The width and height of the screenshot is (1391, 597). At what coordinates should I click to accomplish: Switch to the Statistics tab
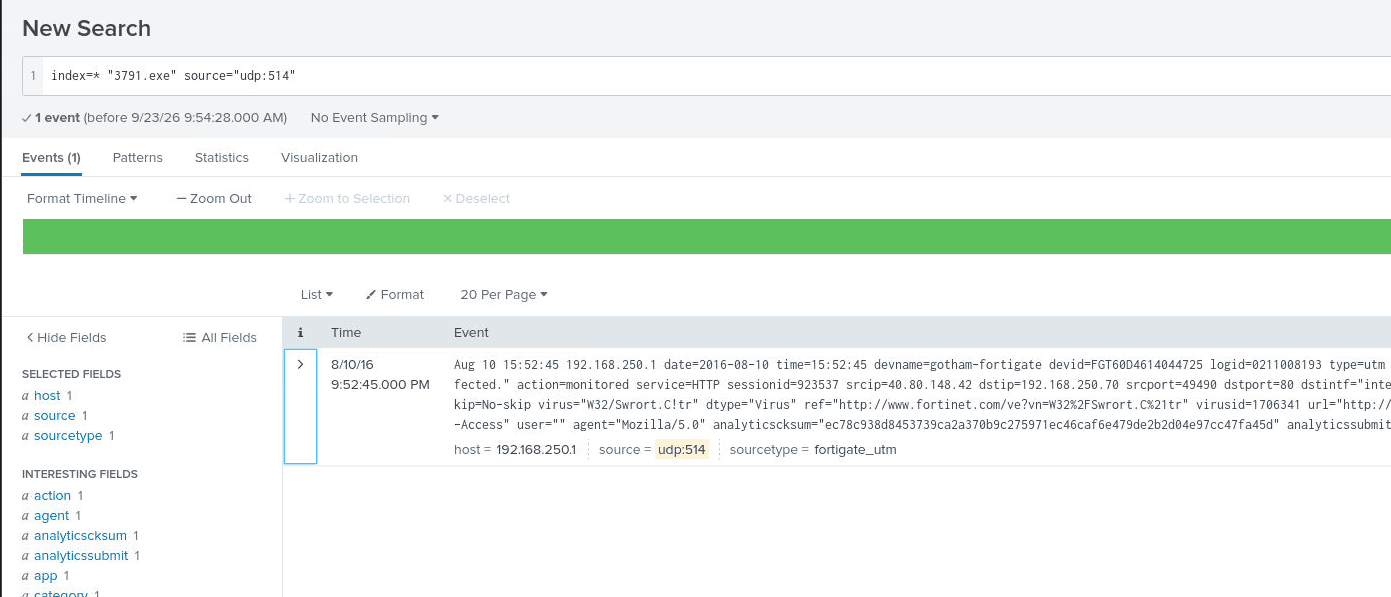coord(222,157)
